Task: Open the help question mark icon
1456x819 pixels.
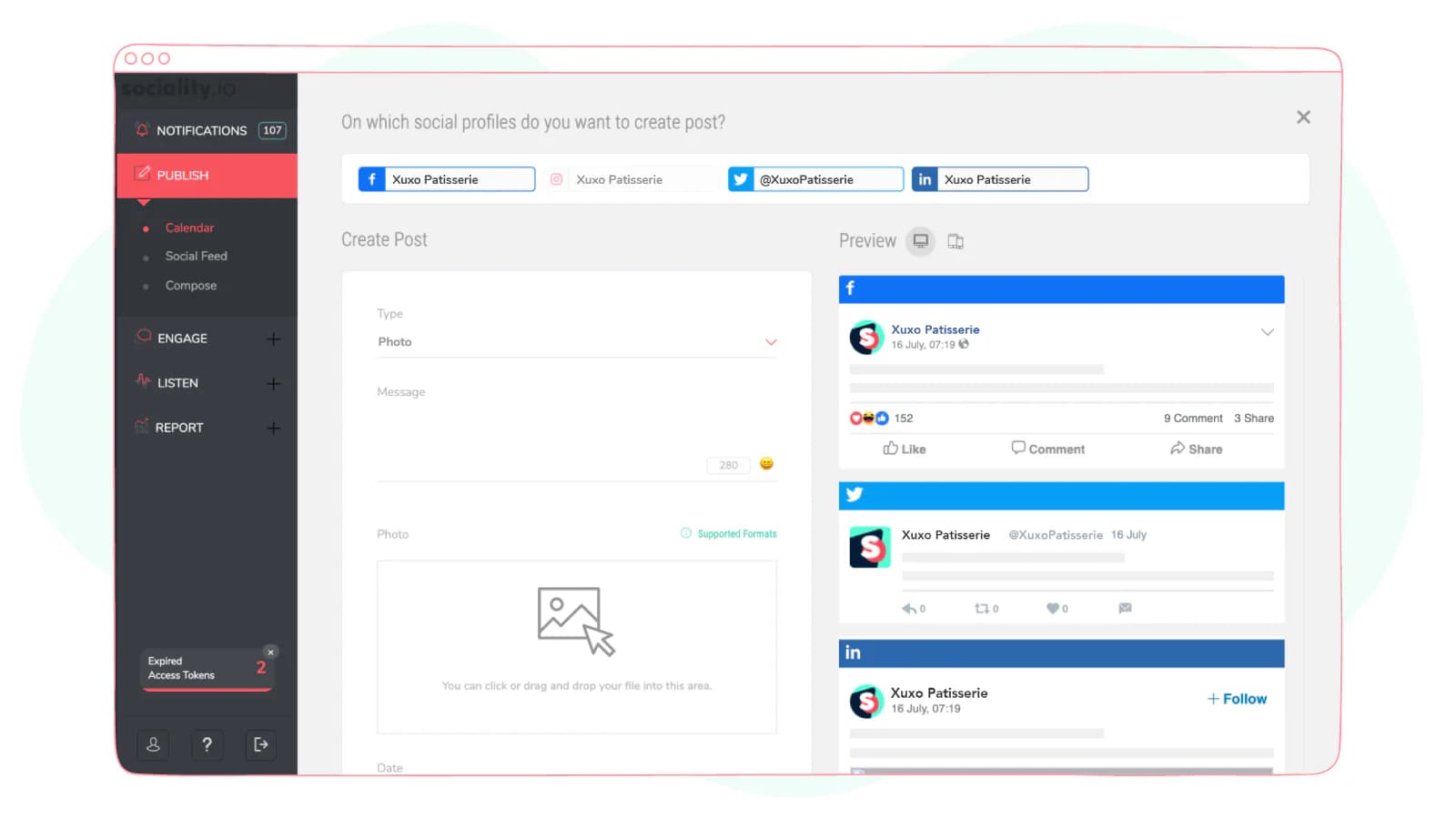Action: pyautogui.click(x=207, y=744)
